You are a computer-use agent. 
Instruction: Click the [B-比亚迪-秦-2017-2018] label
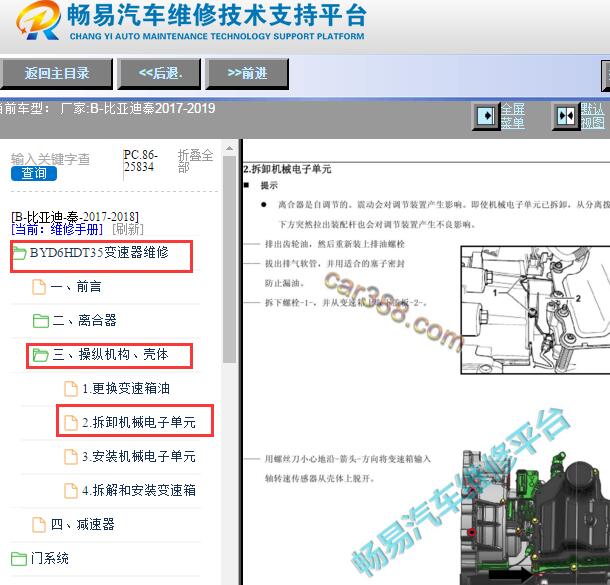click(x=75, y=216)
